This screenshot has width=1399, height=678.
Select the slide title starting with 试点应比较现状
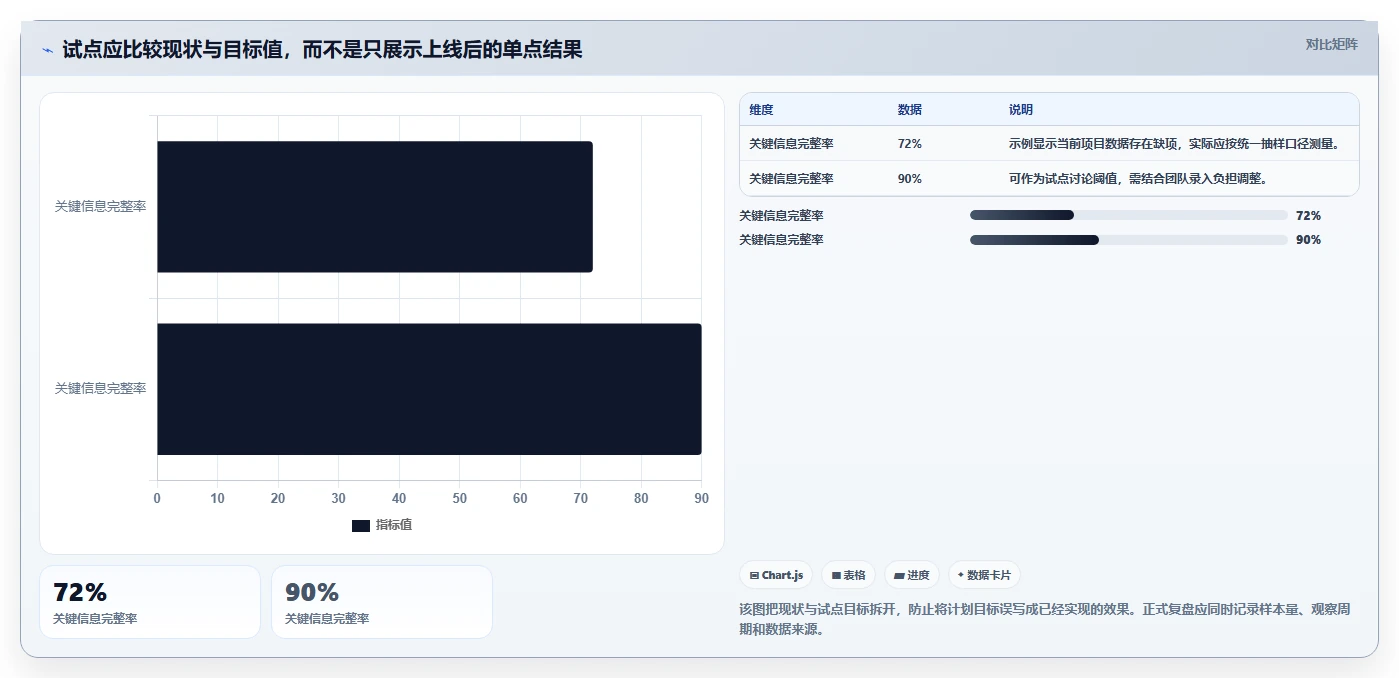point(322,49)
